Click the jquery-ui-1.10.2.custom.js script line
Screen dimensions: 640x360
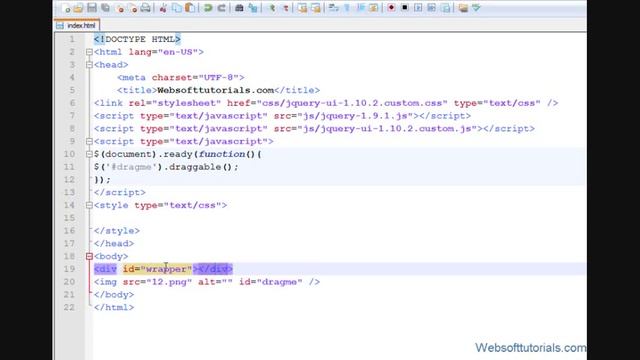point(314,129)
